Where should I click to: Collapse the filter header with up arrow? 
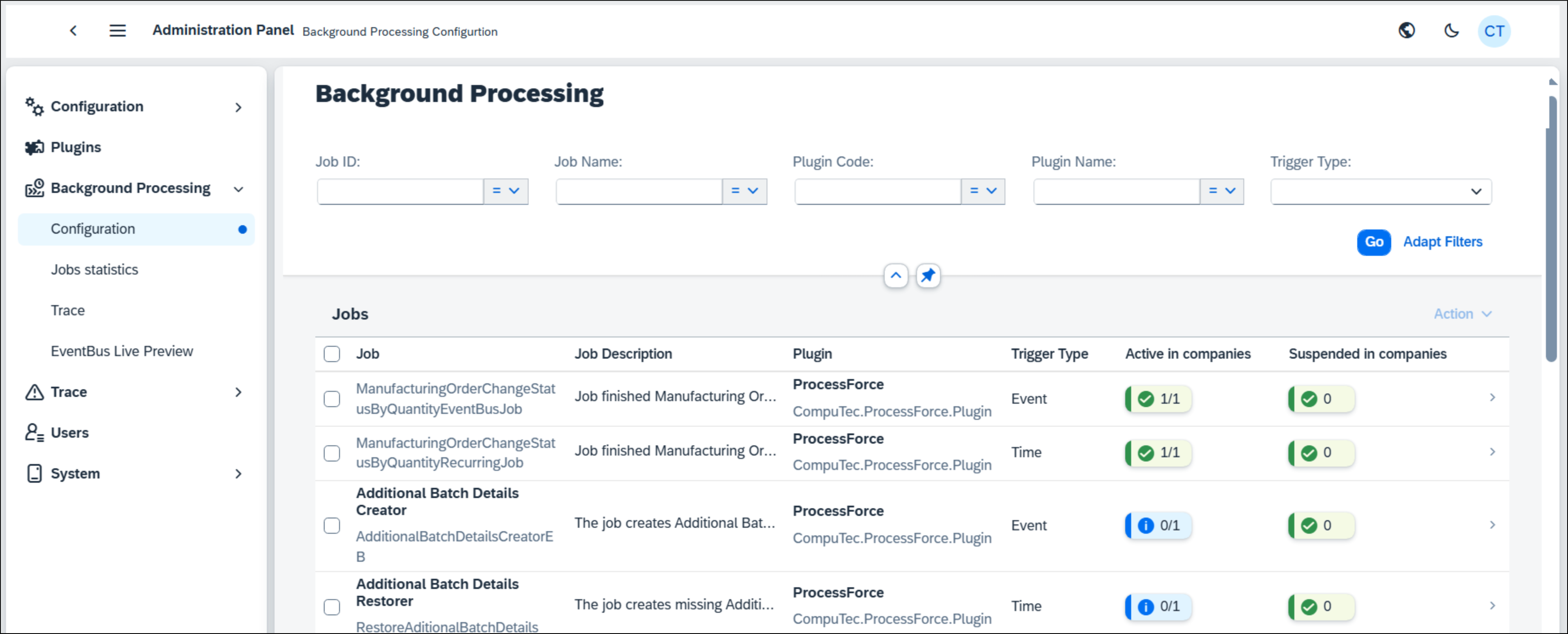click(x=895, y=276)
